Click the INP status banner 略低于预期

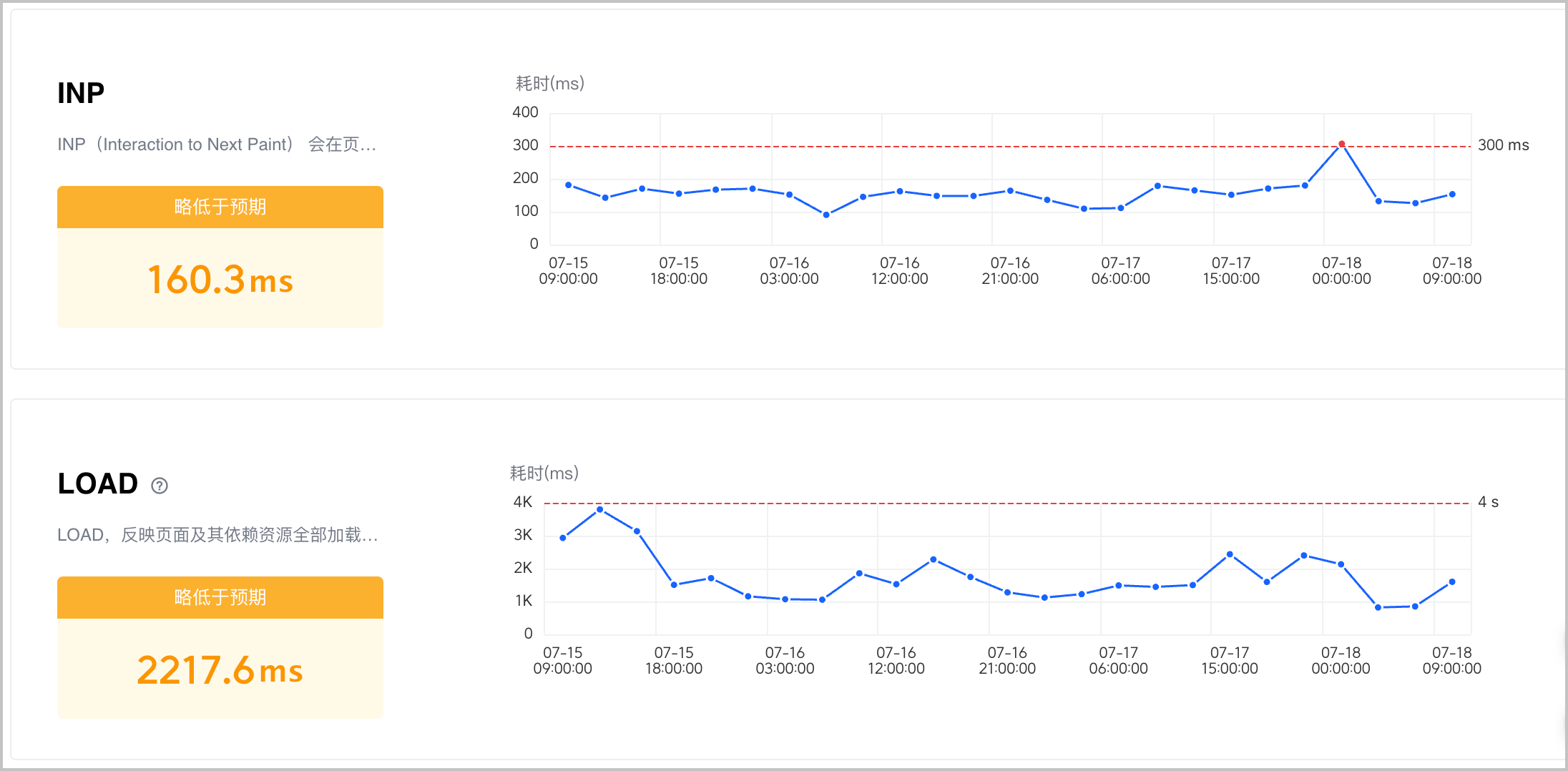pos(220,207)
